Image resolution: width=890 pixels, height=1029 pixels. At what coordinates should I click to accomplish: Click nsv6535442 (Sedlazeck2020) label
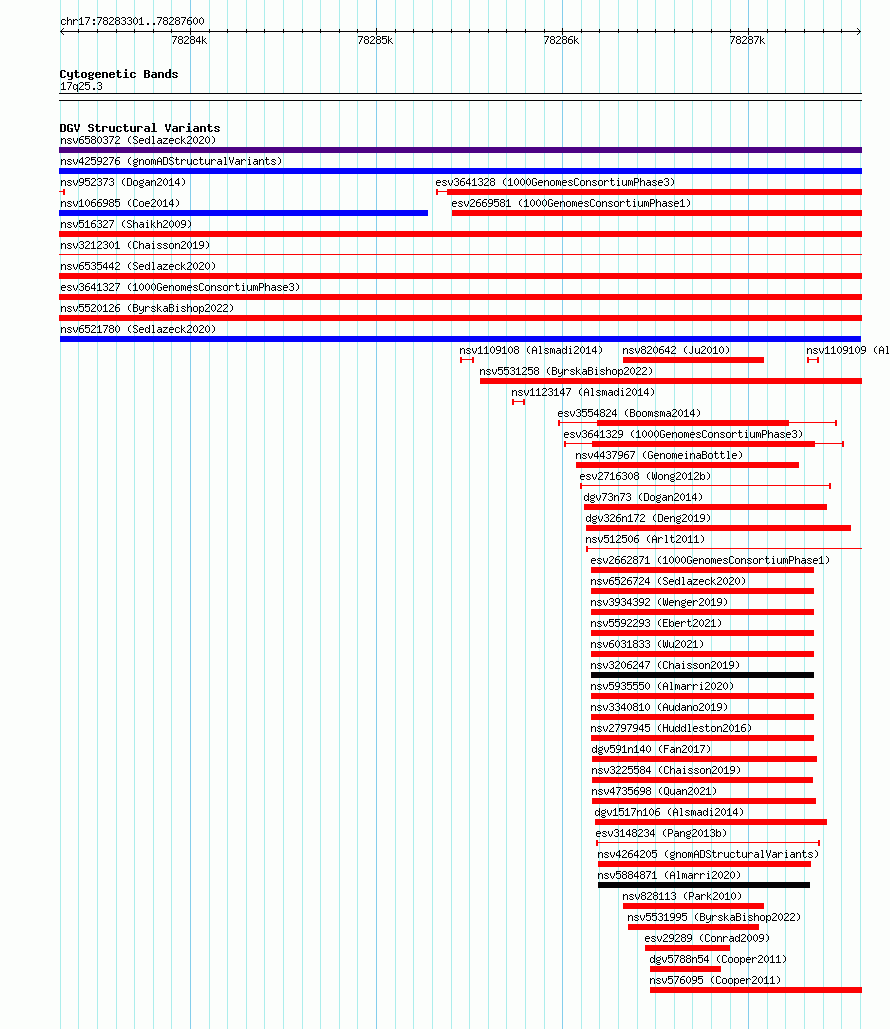pos(138,266)
